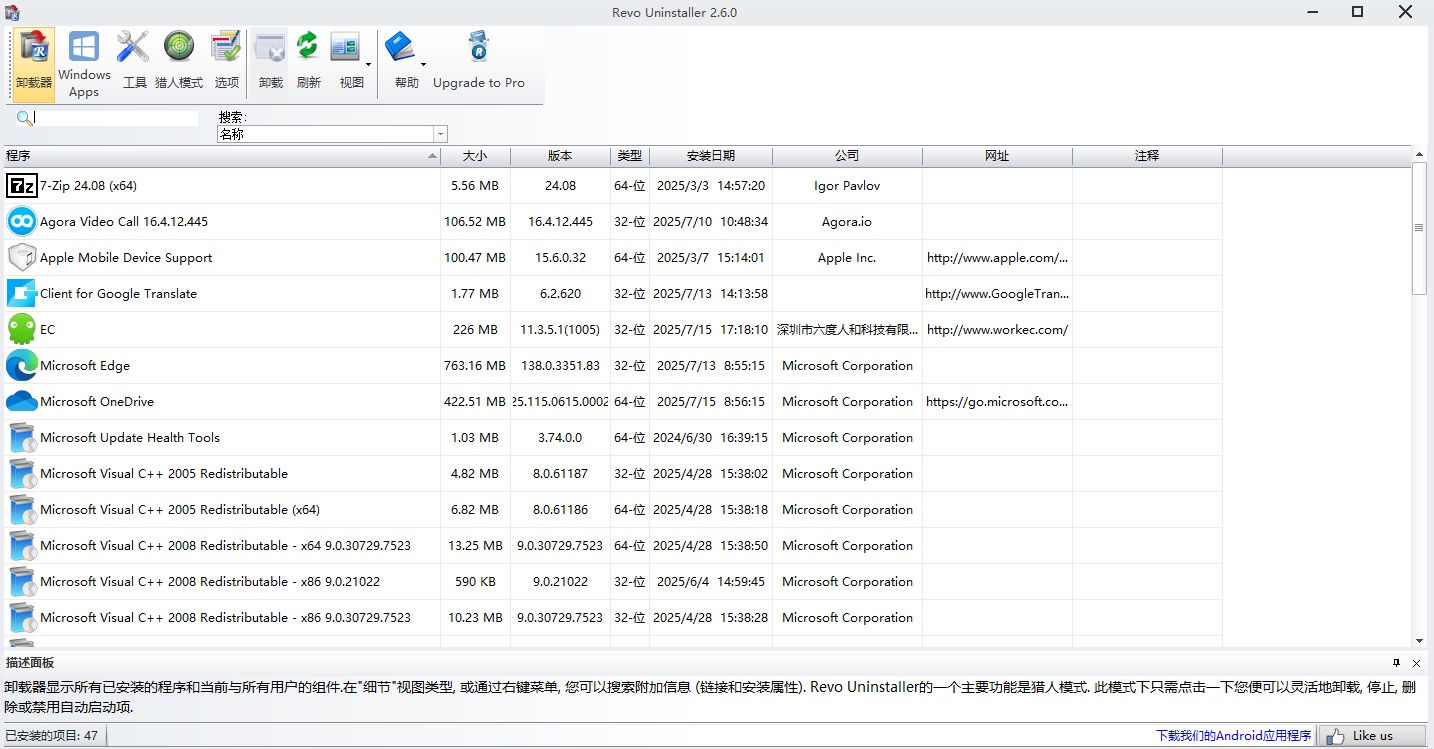Click the 763.16 MB size cell
This screenshot has width=1434, height=749.
click(475, 366)
